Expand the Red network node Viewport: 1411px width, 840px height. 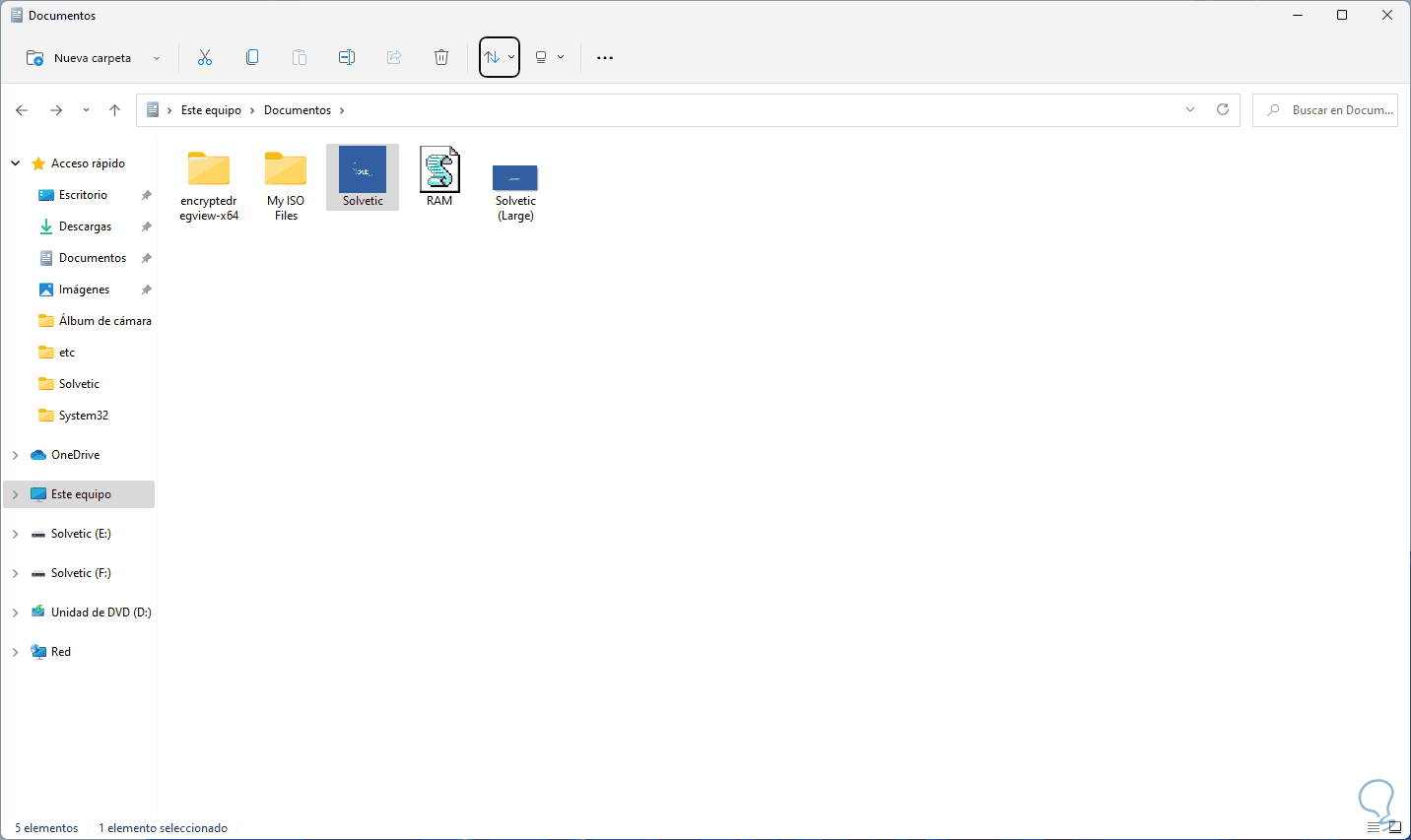click(x=15, y=652)
